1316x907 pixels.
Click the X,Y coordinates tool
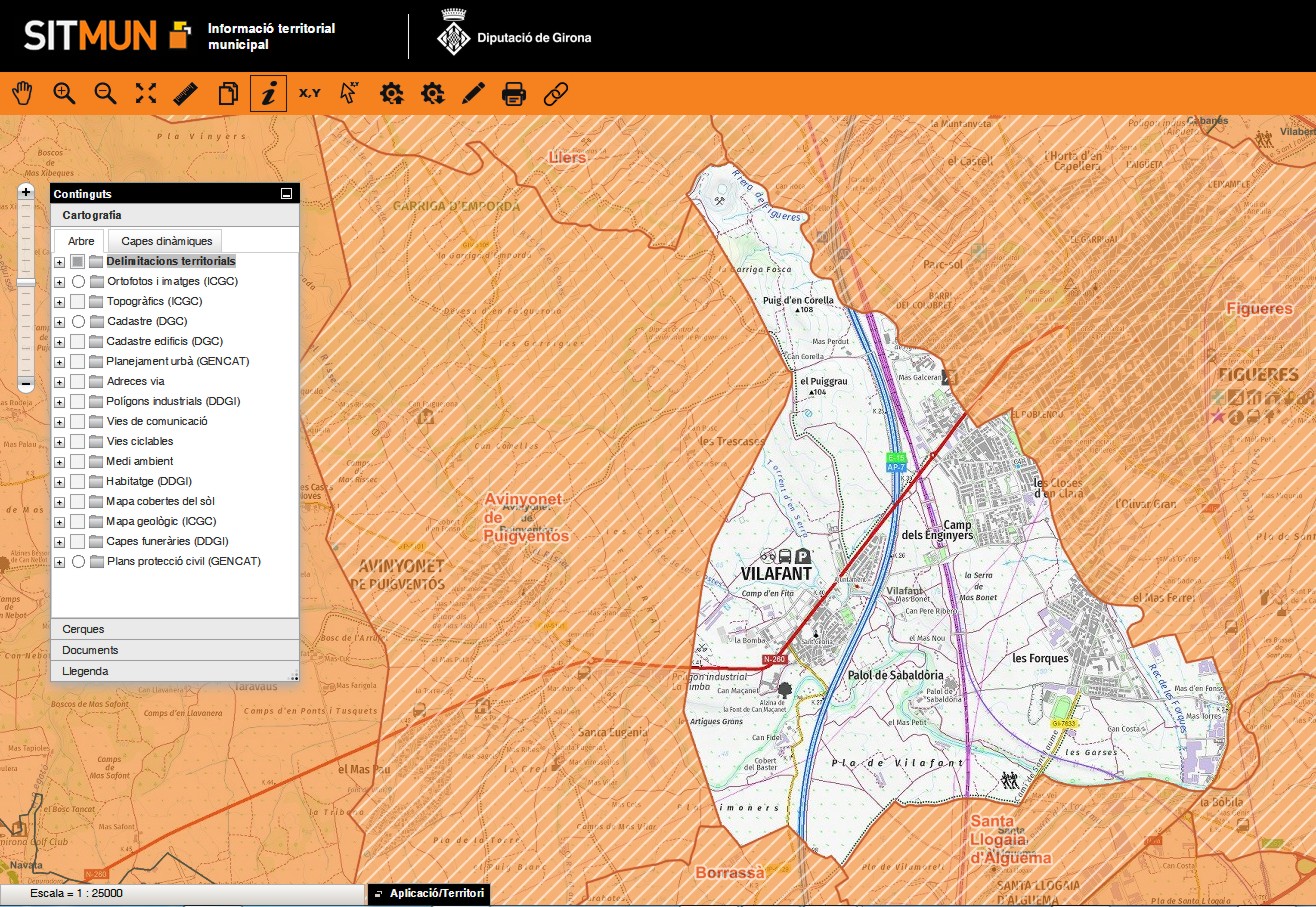click(309, 94)
